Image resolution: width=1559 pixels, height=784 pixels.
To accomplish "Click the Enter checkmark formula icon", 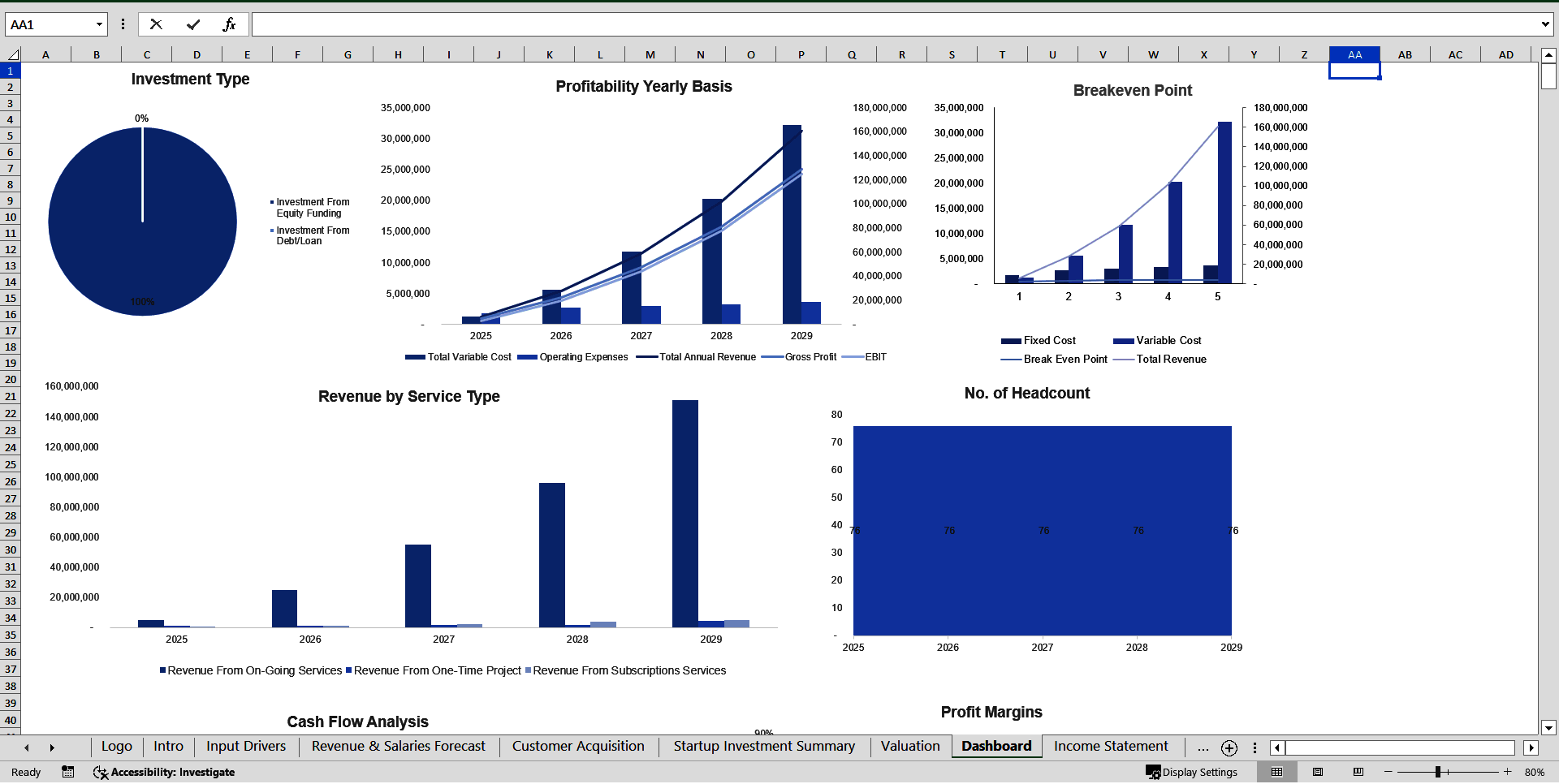I will tap(193, 24).
